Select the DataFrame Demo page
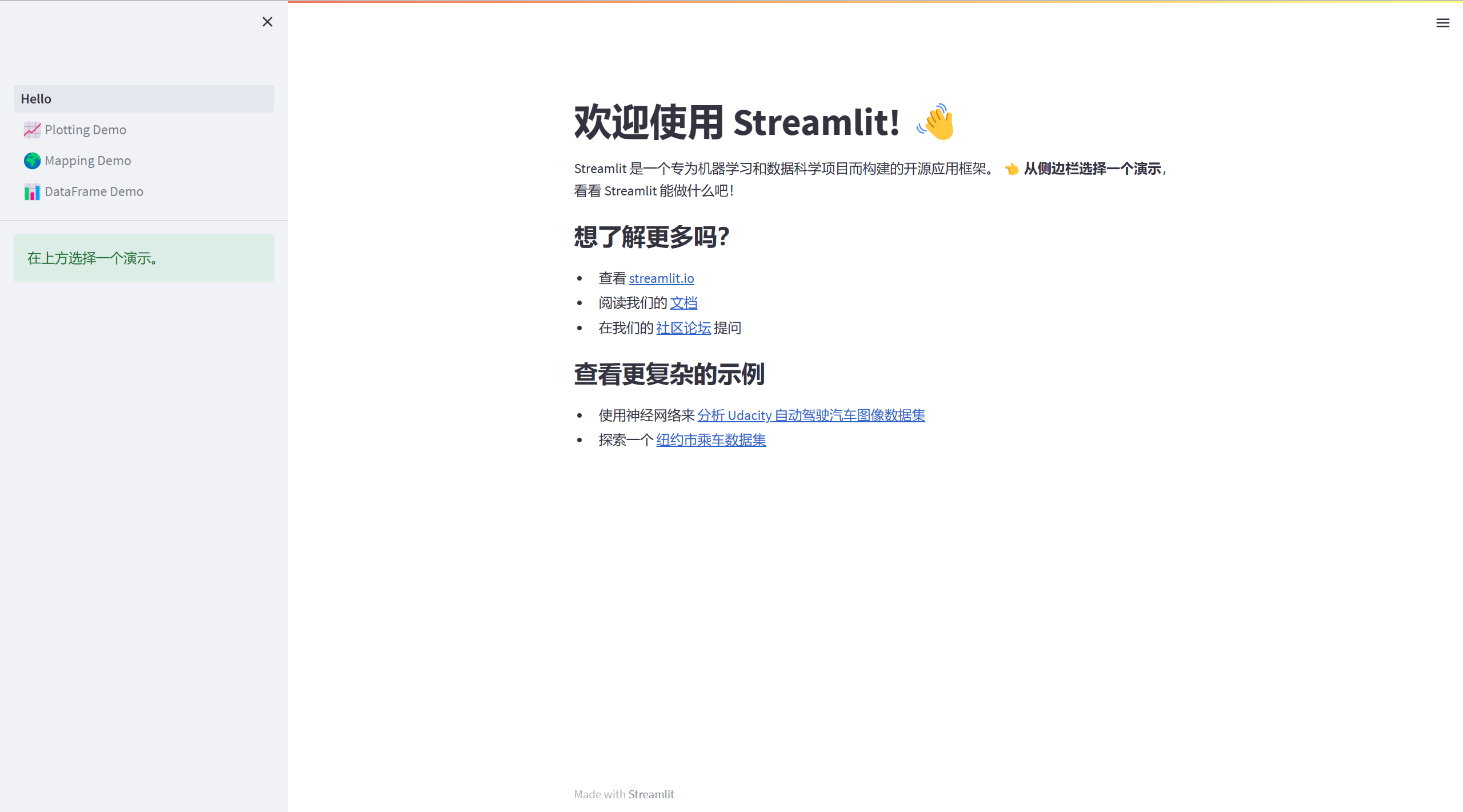 click(x=93, y=192)
